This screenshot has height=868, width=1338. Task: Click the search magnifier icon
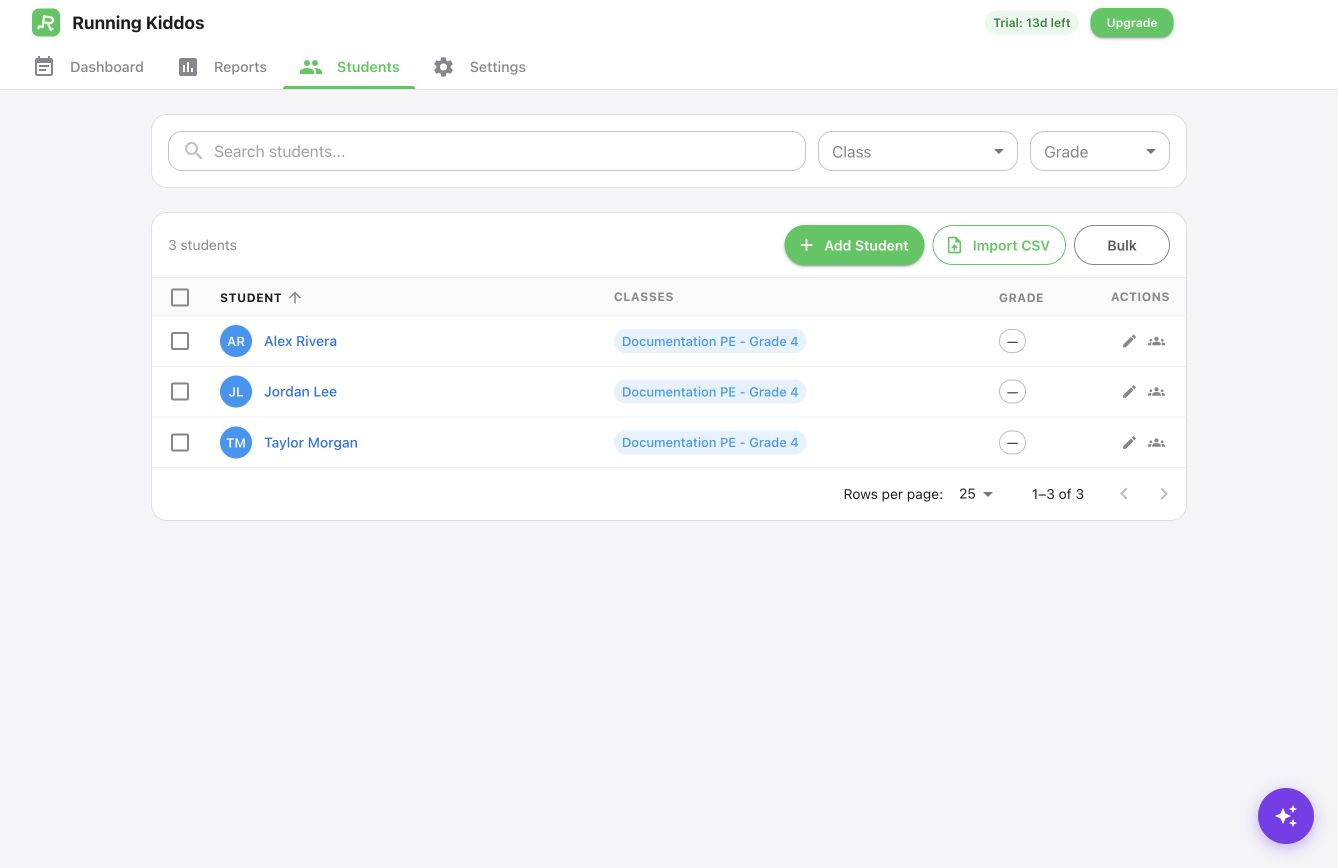pyautogui.click(x=193, y=151)
